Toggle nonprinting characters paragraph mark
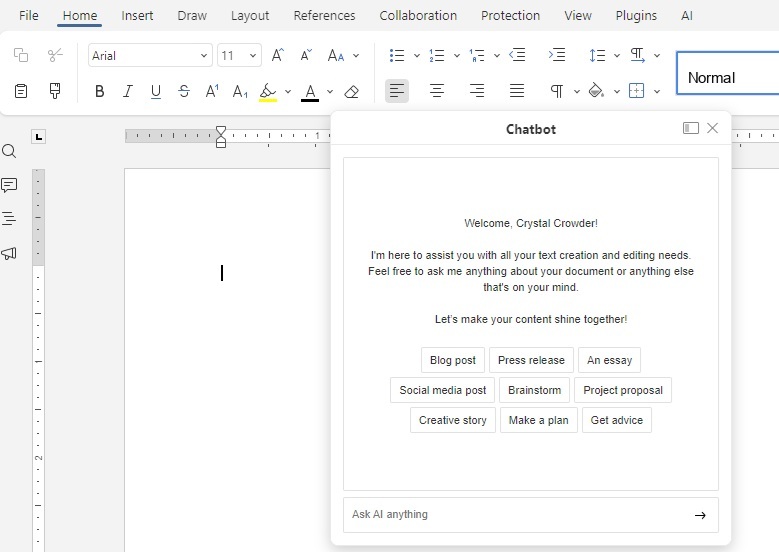The height and width of the screenshot is (552, 779). coord(557,91)
